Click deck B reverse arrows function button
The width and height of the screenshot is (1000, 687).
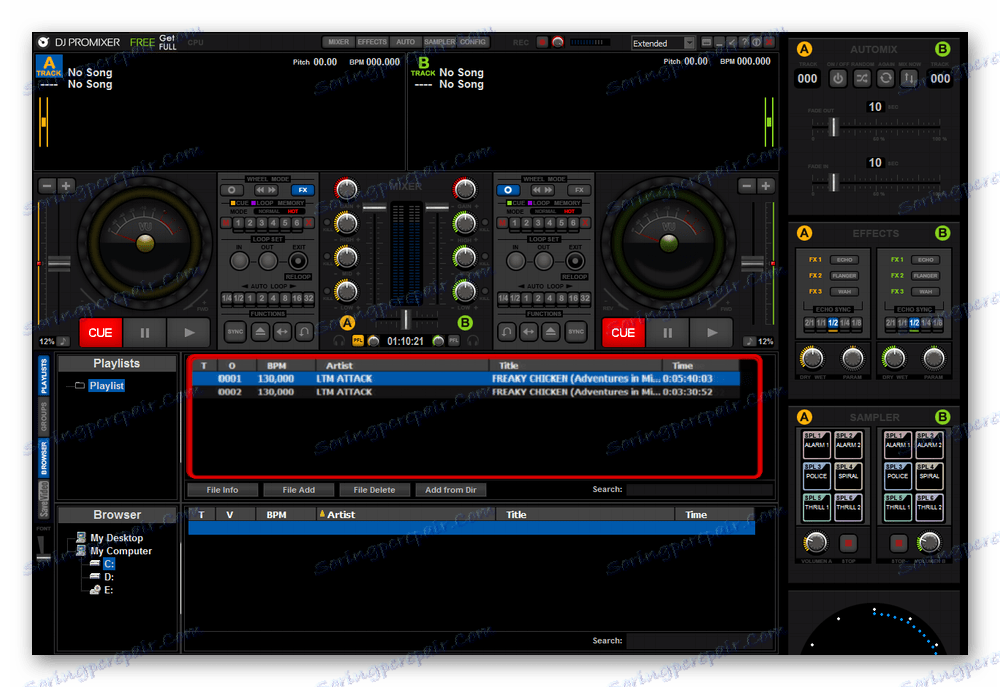(x=528, y=332)
